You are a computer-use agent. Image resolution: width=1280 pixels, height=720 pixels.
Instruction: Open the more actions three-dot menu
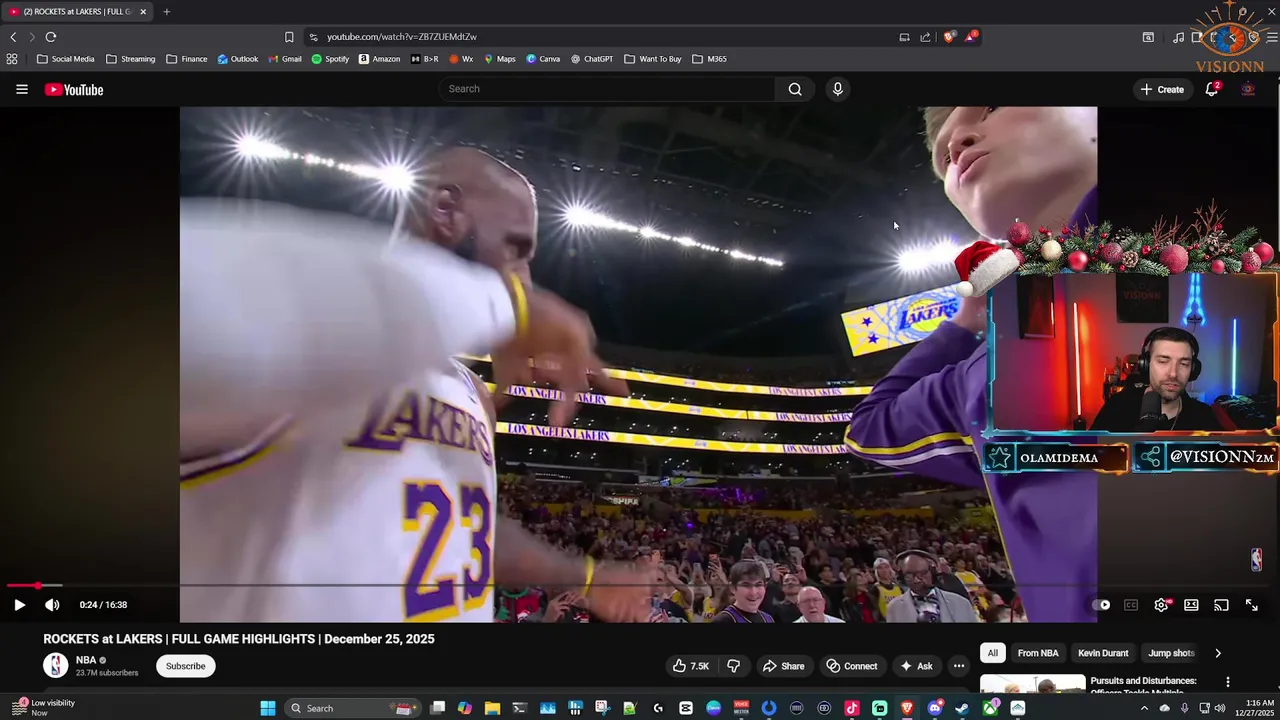[x=958, y=666]
